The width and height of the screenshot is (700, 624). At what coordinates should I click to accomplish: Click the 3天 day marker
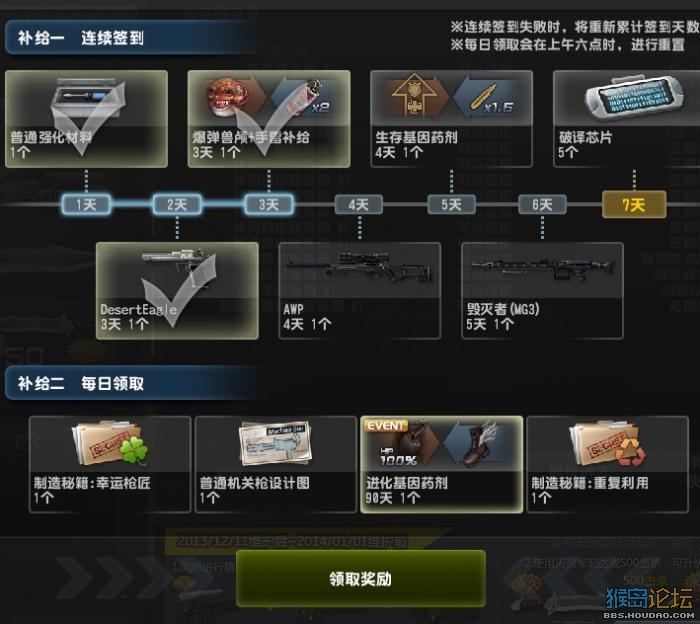(x=269, y=205)
